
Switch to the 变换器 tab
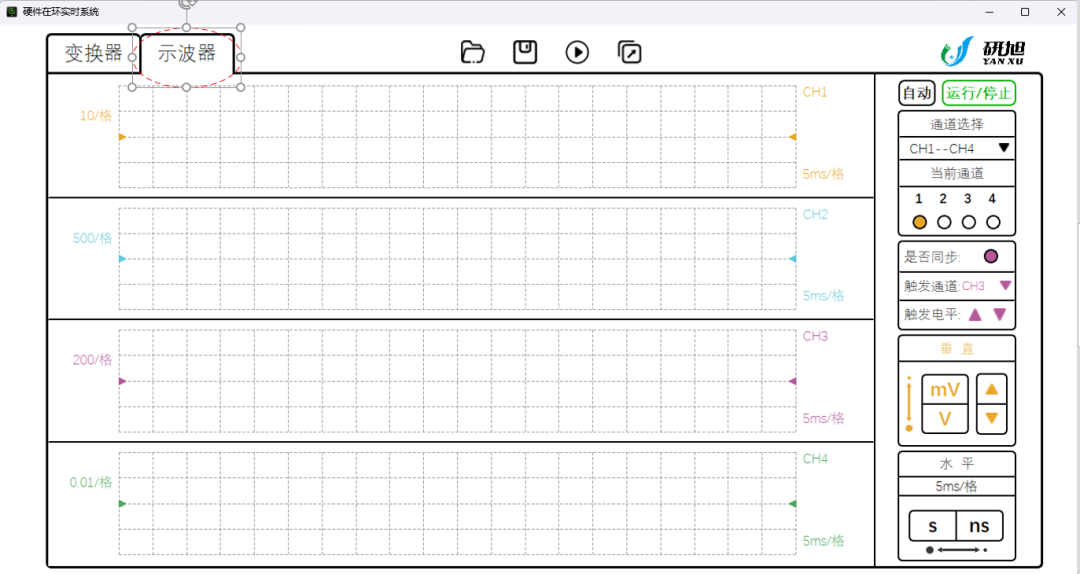coord(94,53)
